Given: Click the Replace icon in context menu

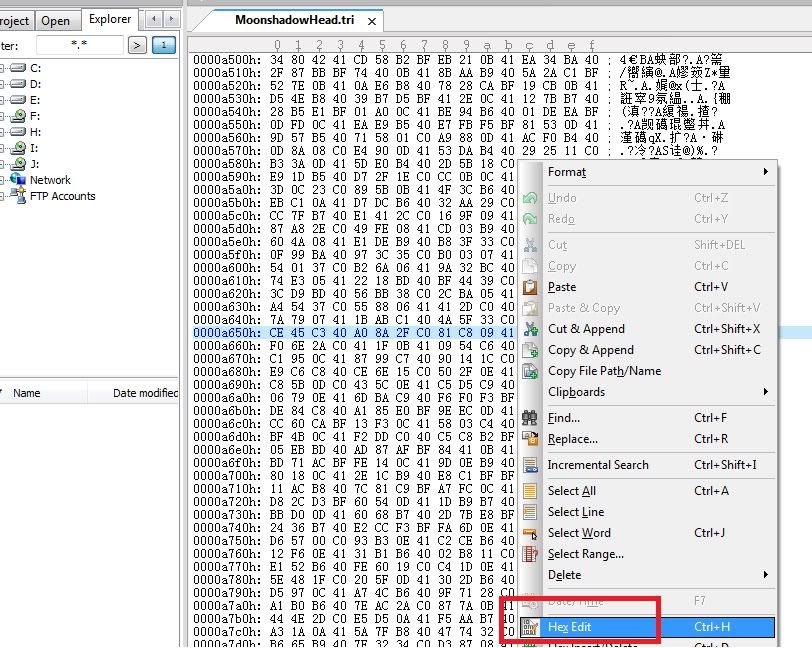Looking at the screenshot, I should pos(531,439).
